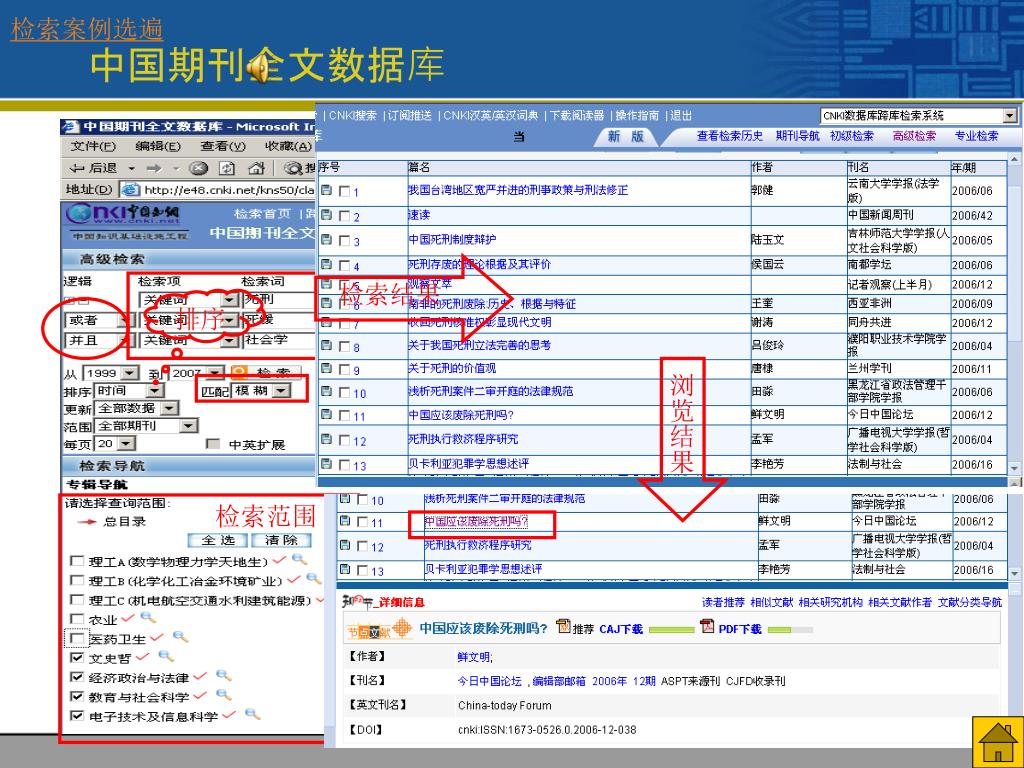Click the magnifier icon beside 文史哲
The height and width of the screenshot is (768, 1024).
[x=167, y=656]
